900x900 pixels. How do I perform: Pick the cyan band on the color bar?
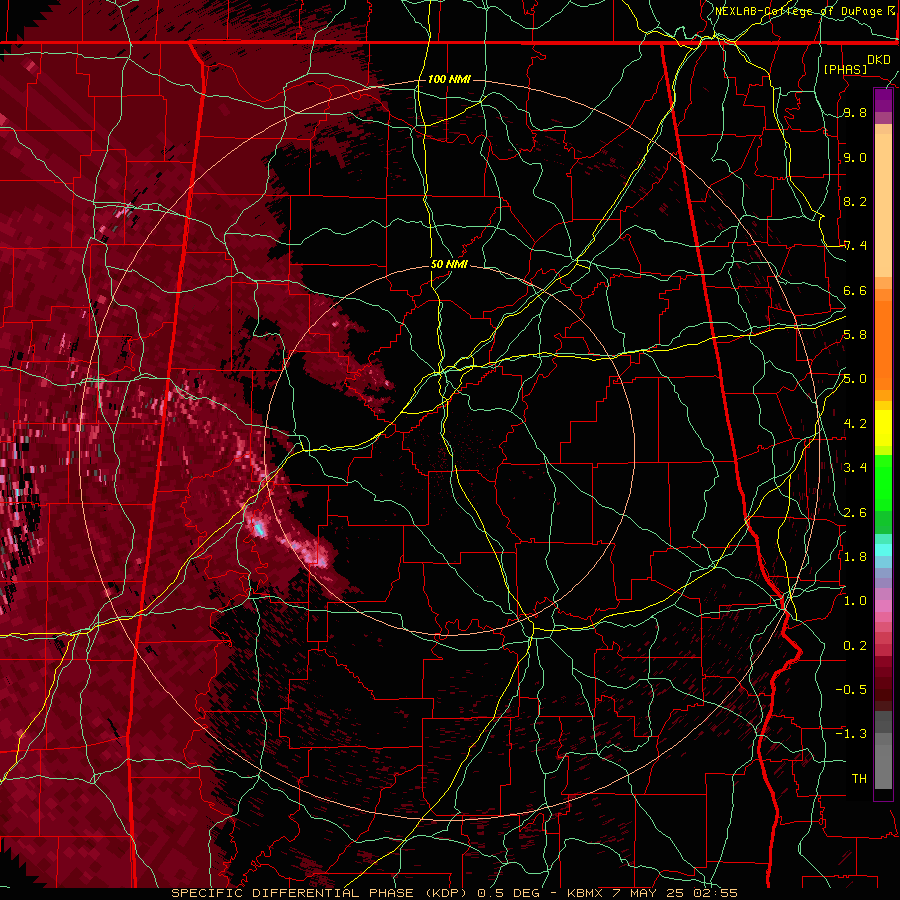(883, 550)
